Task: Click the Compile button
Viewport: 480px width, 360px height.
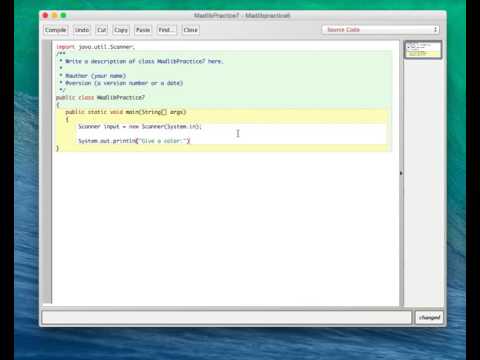Action: 56,30
